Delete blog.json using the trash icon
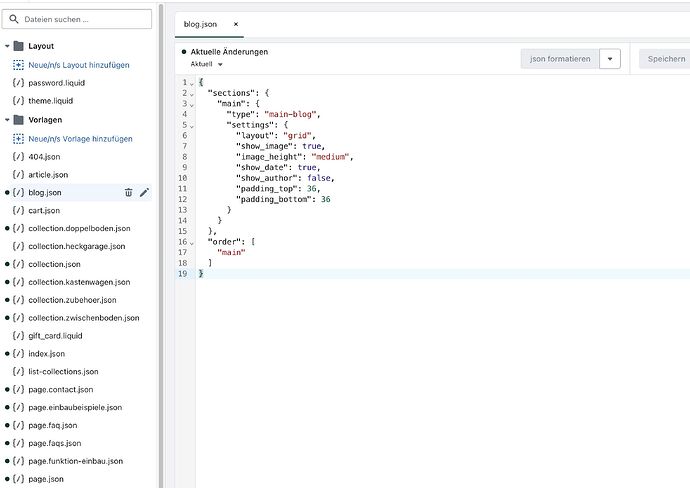 [128, 192]
